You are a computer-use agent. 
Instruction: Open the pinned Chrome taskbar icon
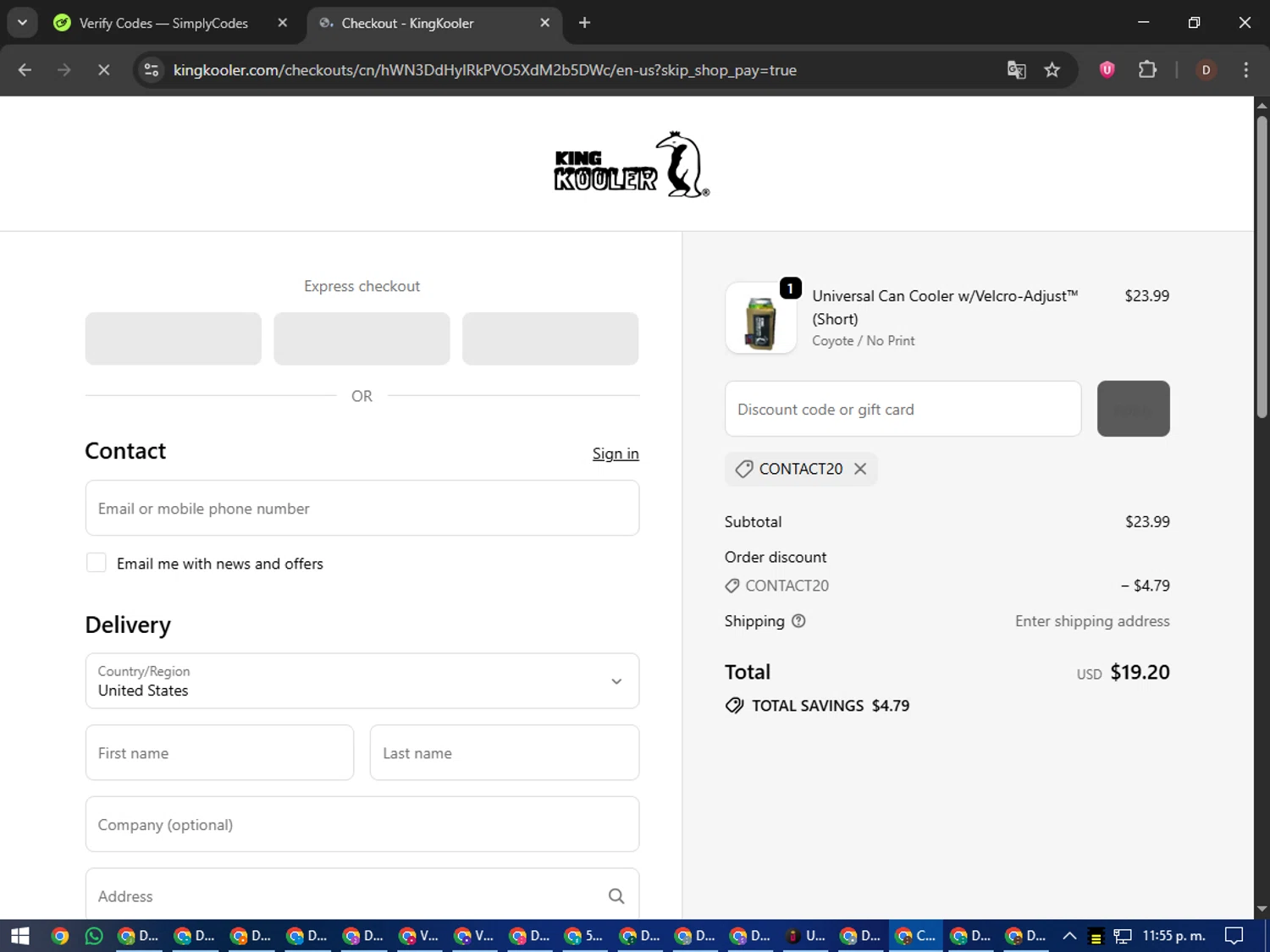click(59, 935)
